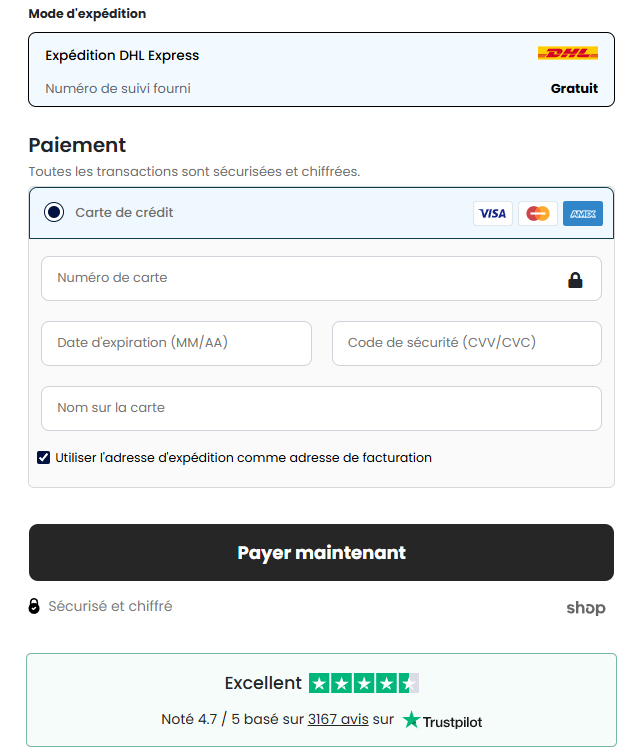Focus the Date d'expiration field

[176, 343]
